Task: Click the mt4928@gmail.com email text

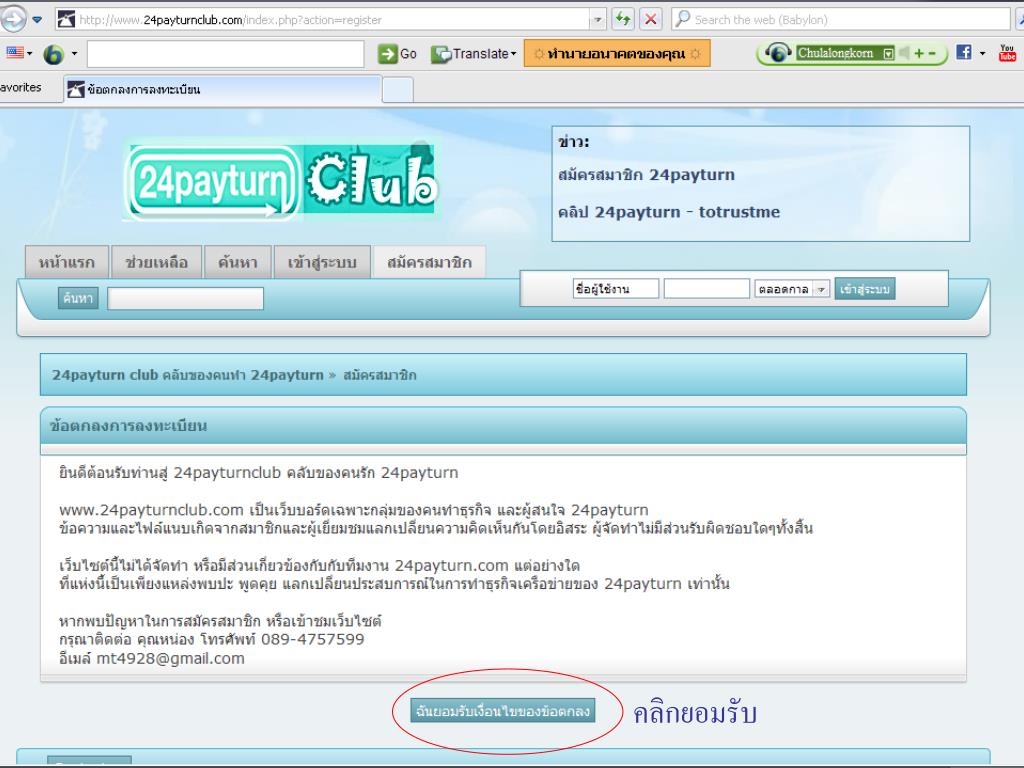Action: point(170,658)
